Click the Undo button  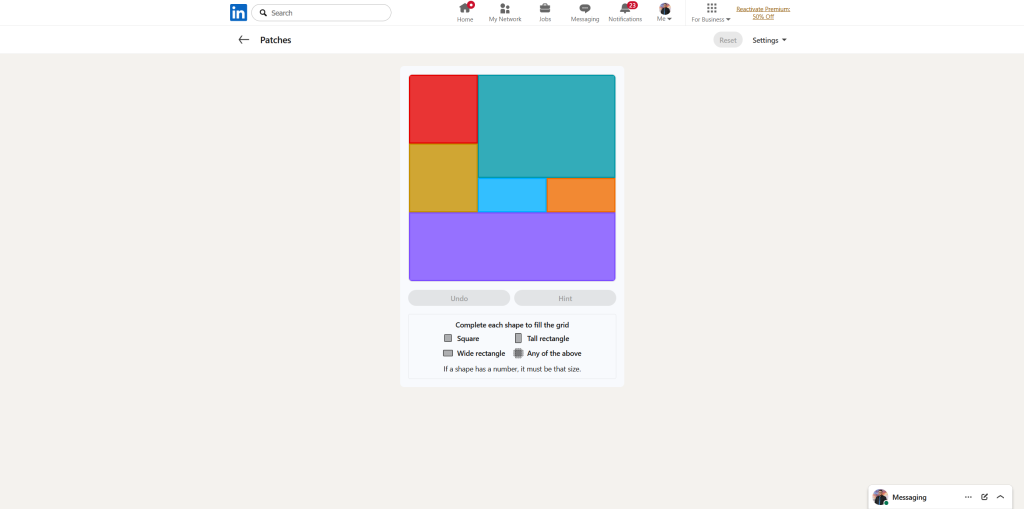pos(459,298)
